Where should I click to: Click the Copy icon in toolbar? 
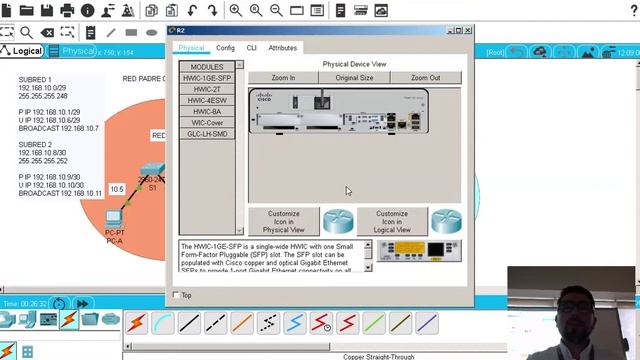151,10
